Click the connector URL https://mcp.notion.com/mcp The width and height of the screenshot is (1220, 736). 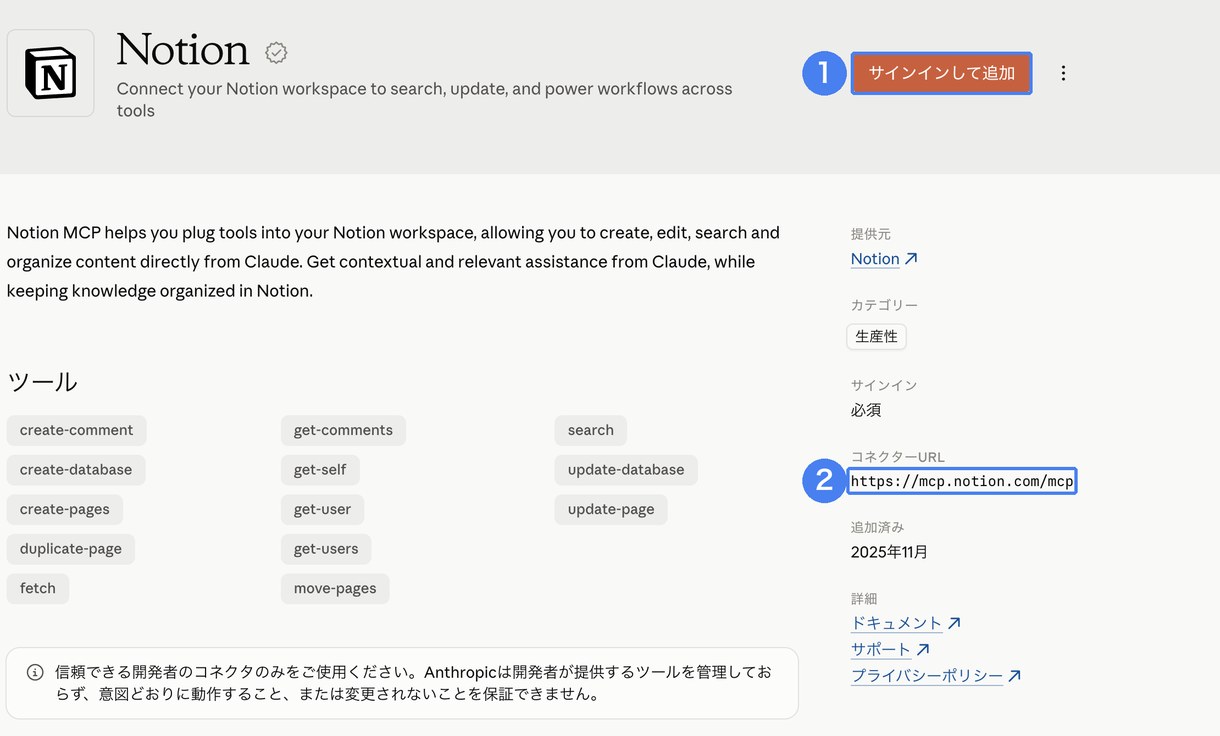(x=962, y=481)
